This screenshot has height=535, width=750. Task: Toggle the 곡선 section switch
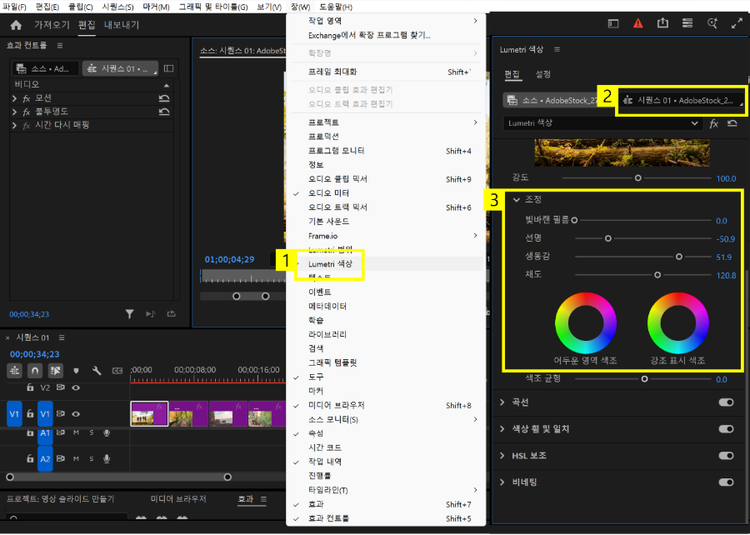pos(726,403)
